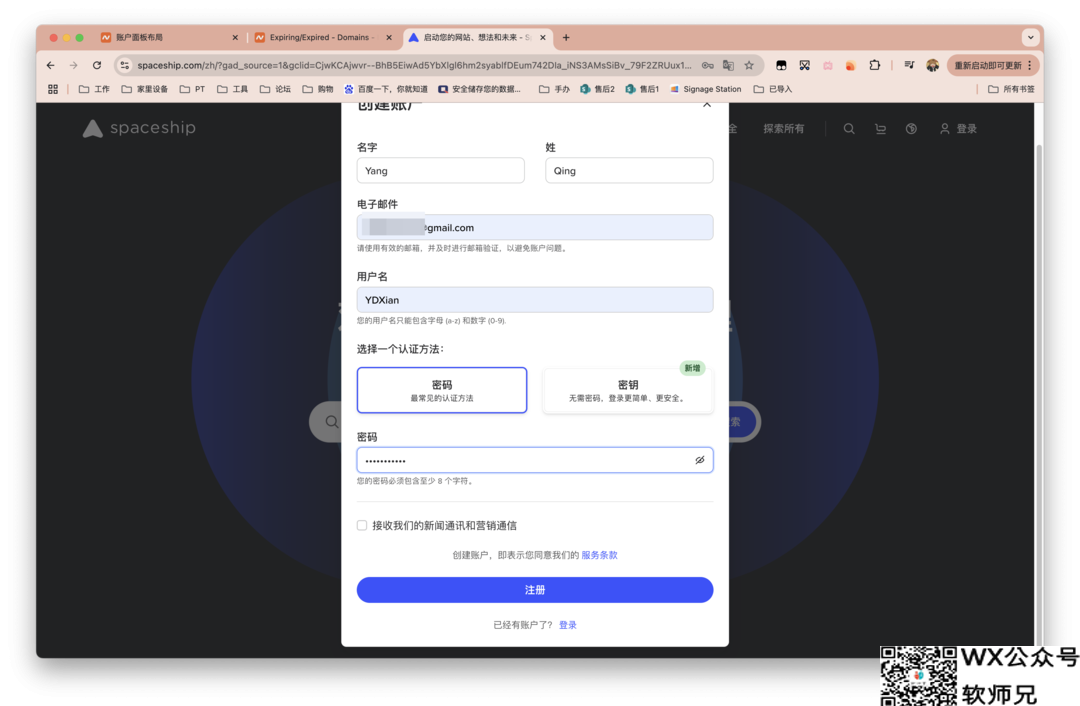Click 登录 in the site header
Viewport: 1080px width, 706px height.
click(x=958, y=129)
